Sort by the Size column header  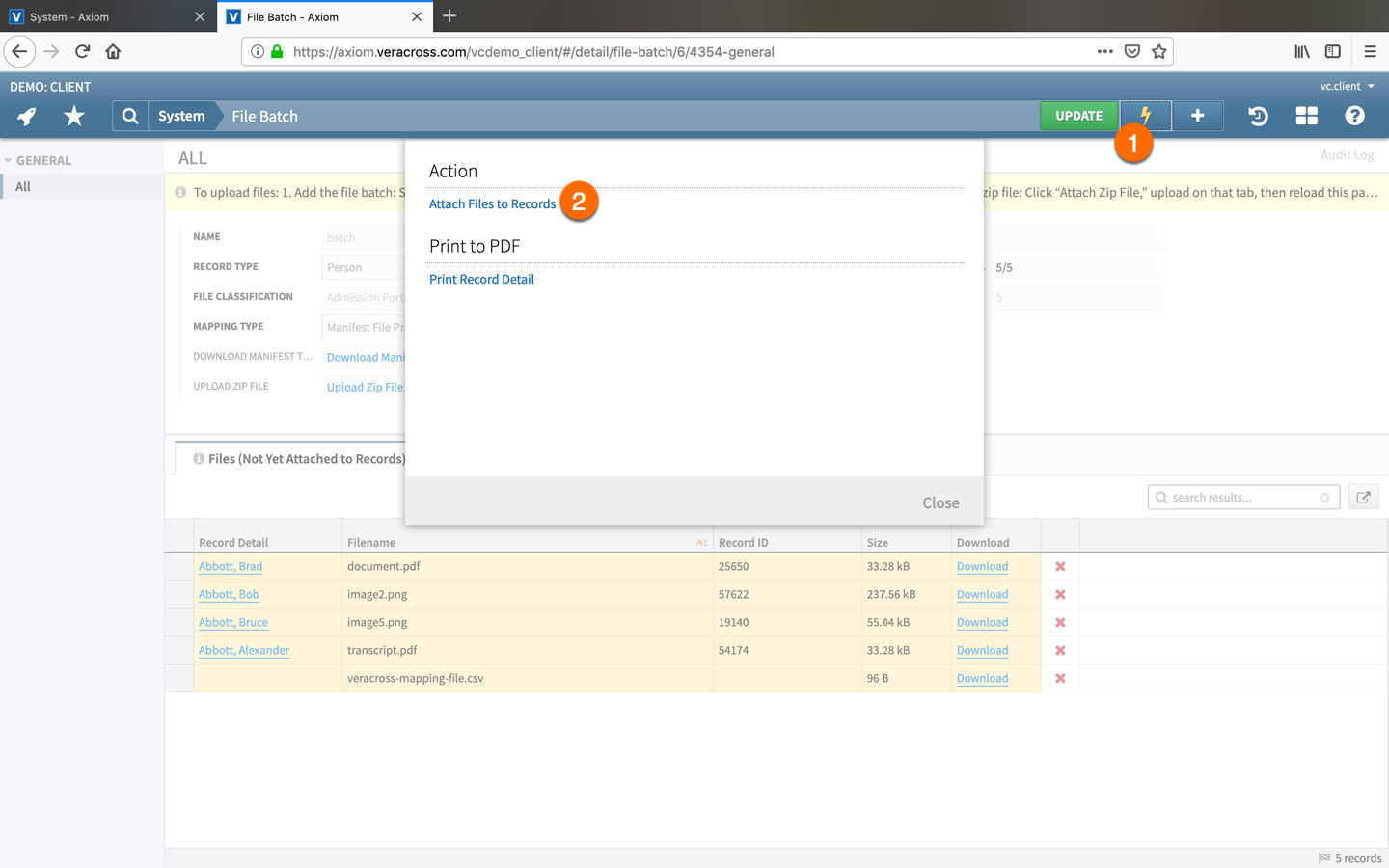click(x=907, y=543)
